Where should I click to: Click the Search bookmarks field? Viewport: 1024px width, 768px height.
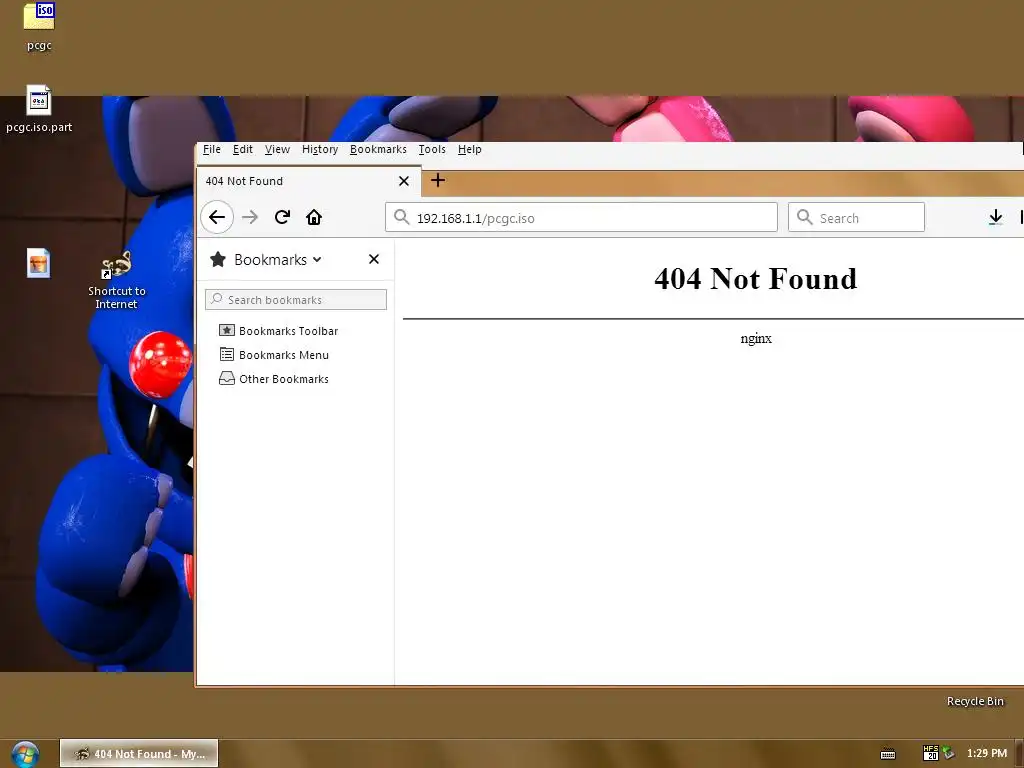coord(296,300)
